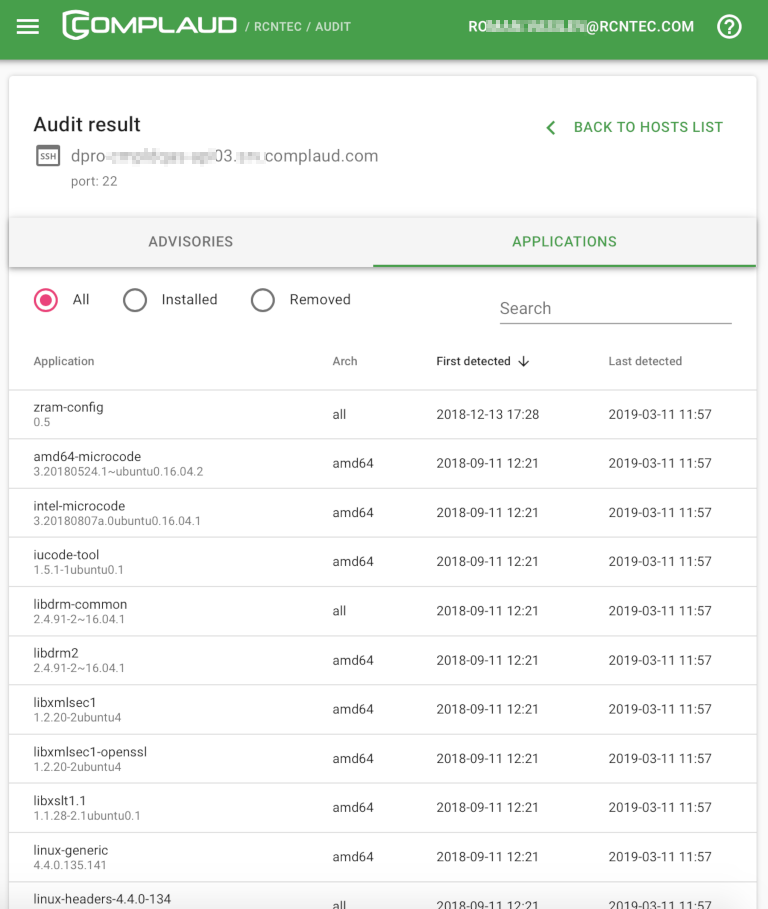The image size is (768, 909).
Task: Sort by the Last detected column
Action: (x=645, y=362)
